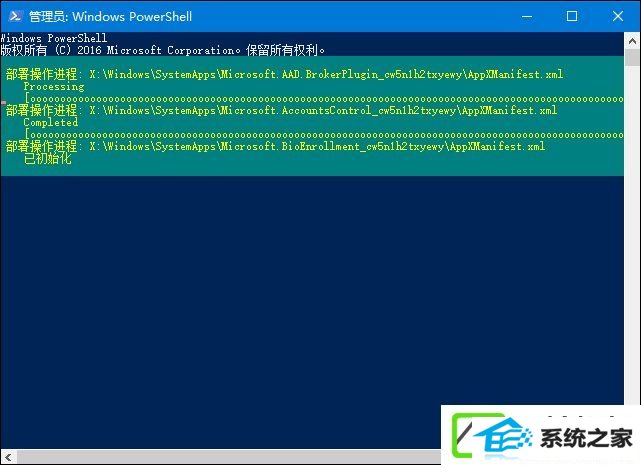Click the horizontal scrollbar left arrow
This screenshot has width=641, height=465.
tap(8, 457)
